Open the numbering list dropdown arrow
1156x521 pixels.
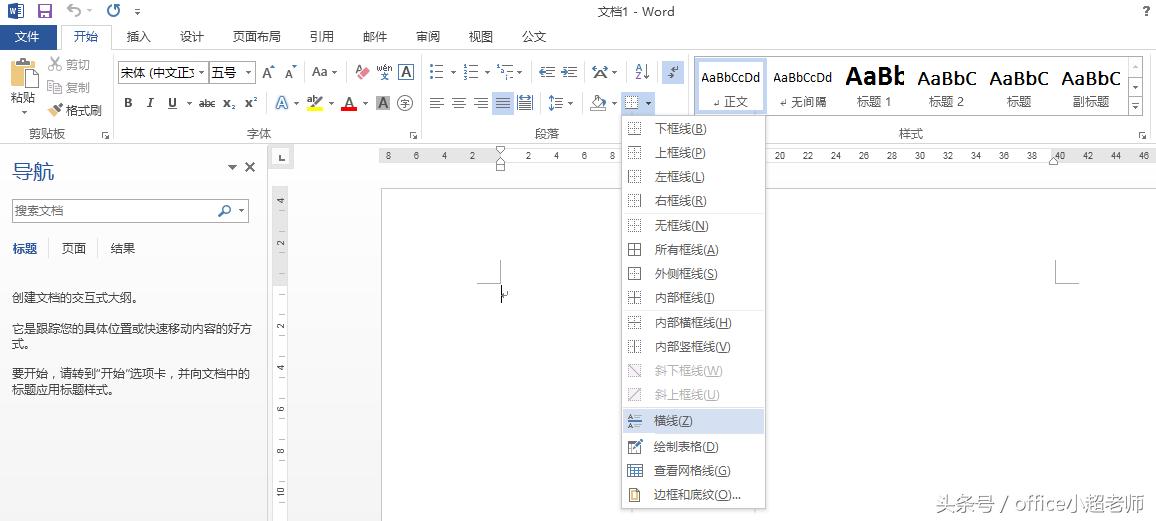[x=487, y=72]
